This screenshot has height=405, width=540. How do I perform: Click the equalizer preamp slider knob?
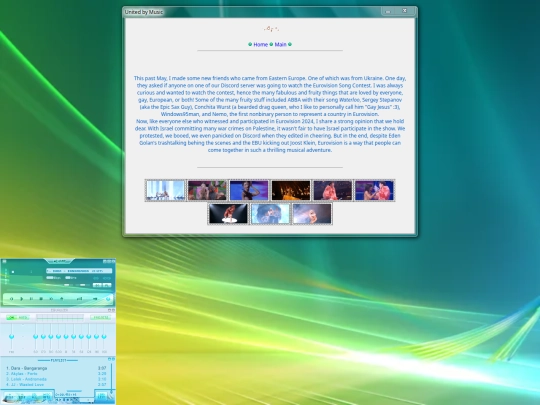pyautogui.click(x=11, y=336)
